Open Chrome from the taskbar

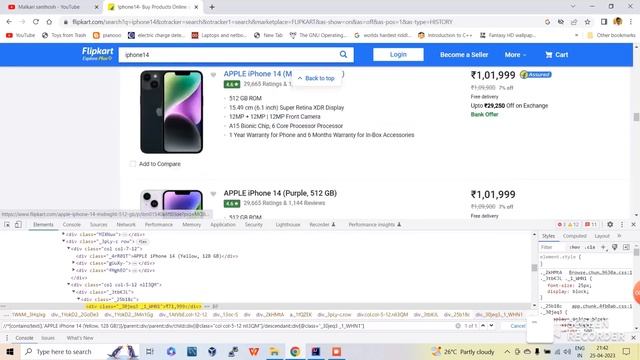pos(295,351)
